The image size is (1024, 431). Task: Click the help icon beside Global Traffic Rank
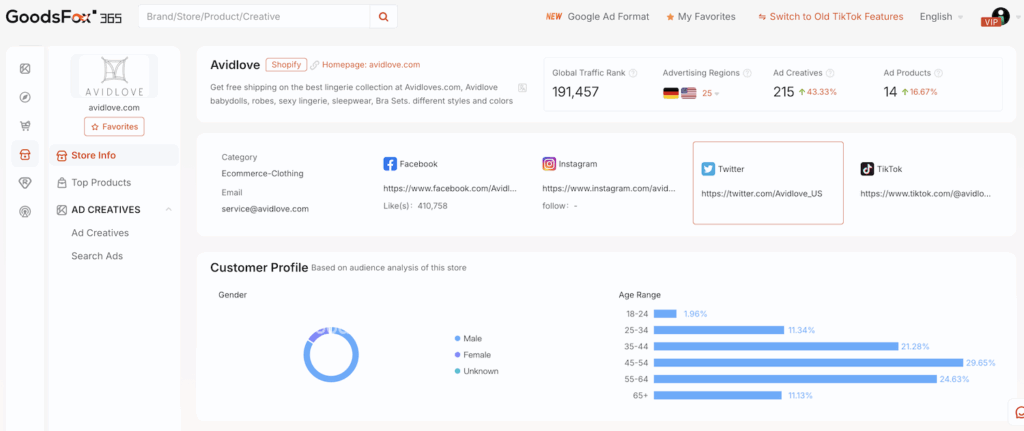pos(633,73)
